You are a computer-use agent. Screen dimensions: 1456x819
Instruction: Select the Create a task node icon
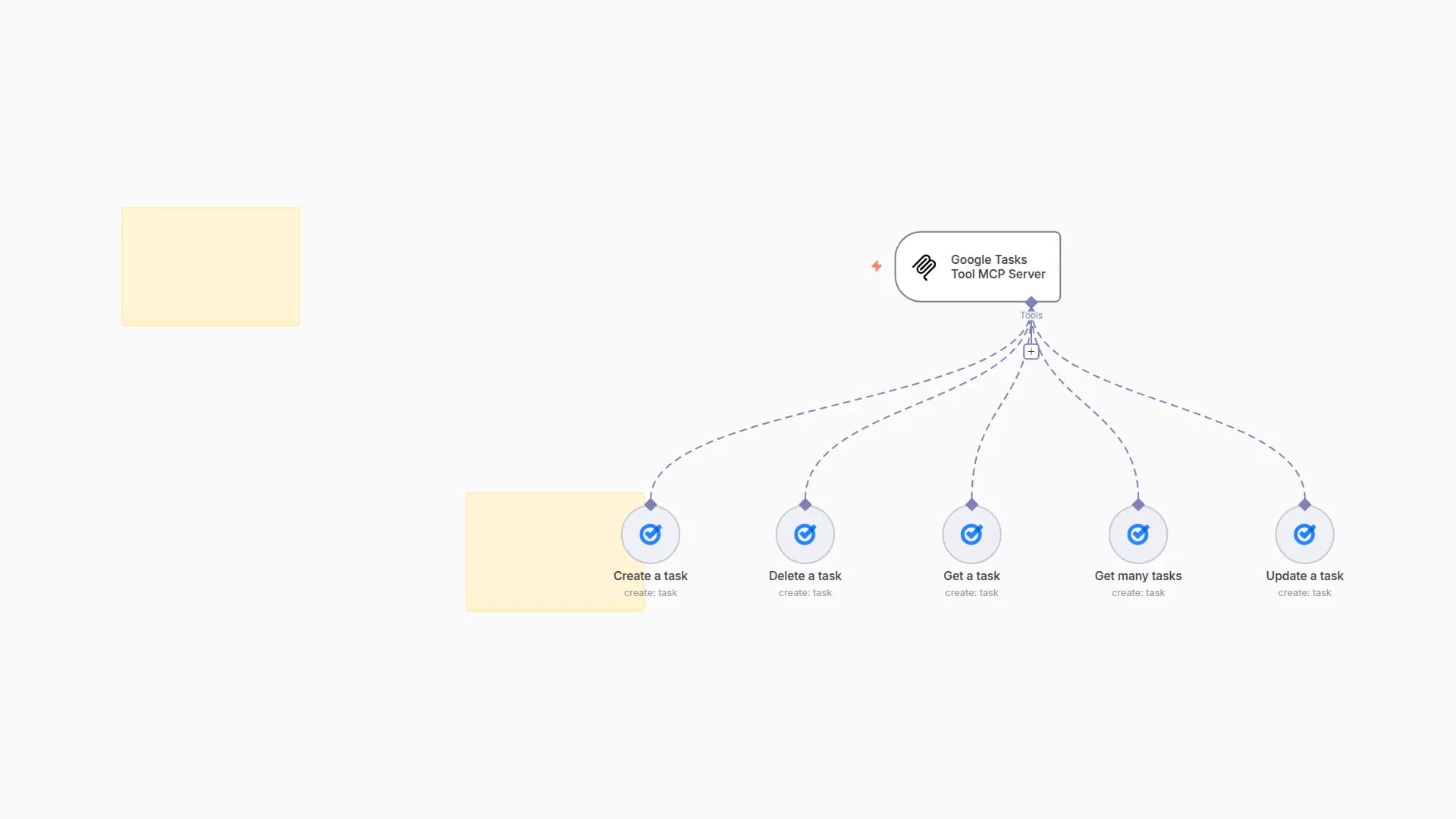(x=650, y=535)
